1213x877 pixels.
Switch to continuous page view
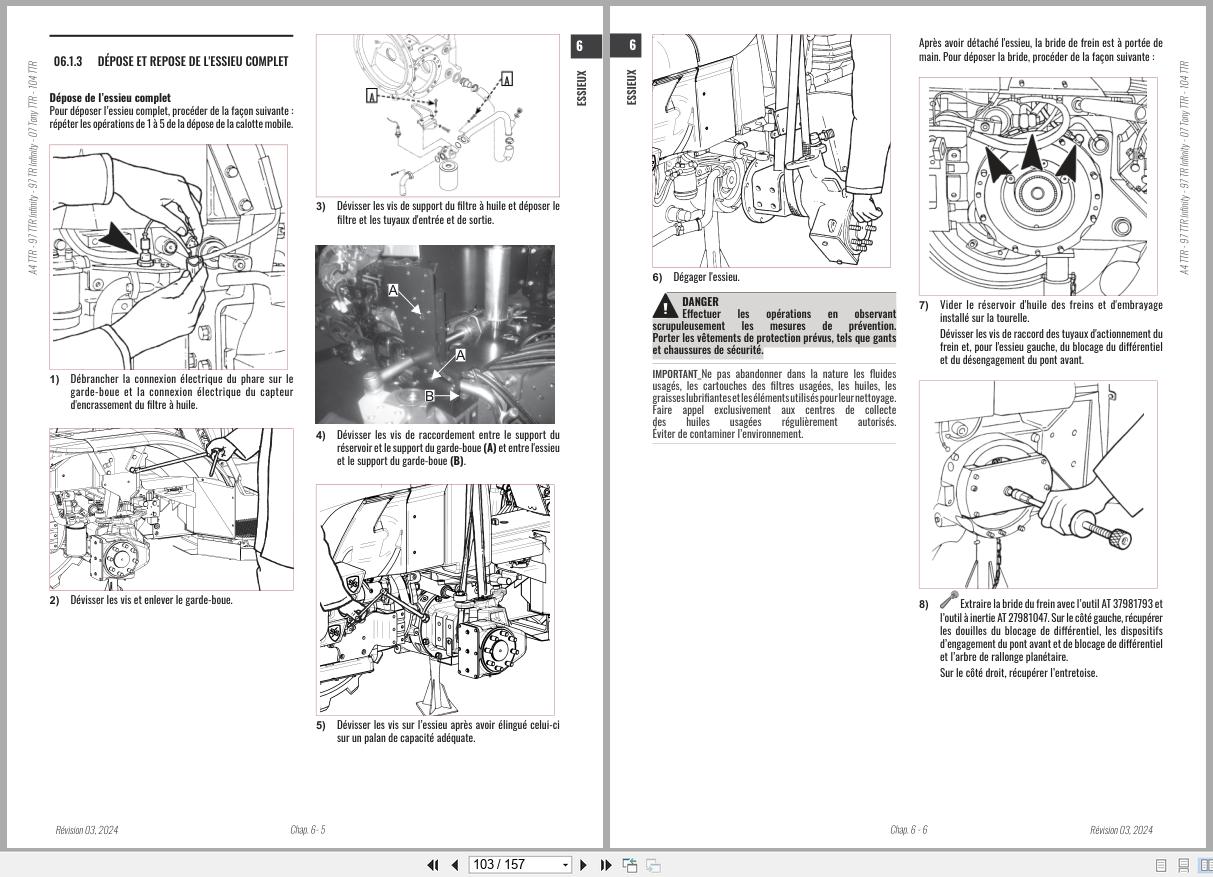[x=1184, y=865]
